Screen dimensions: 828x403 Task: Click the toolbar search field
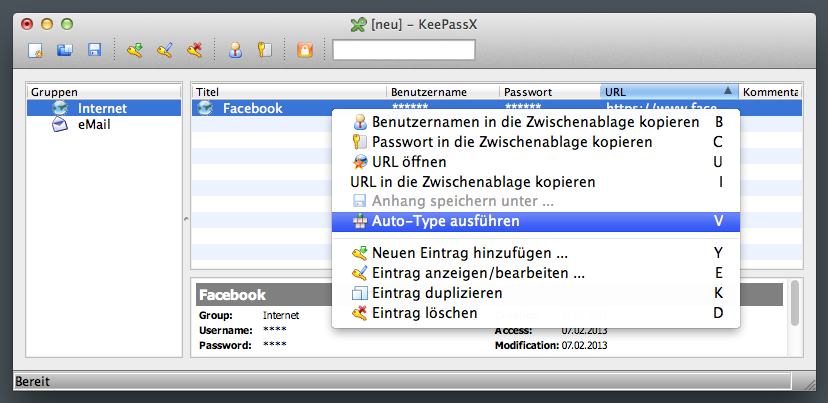(403, 50)
